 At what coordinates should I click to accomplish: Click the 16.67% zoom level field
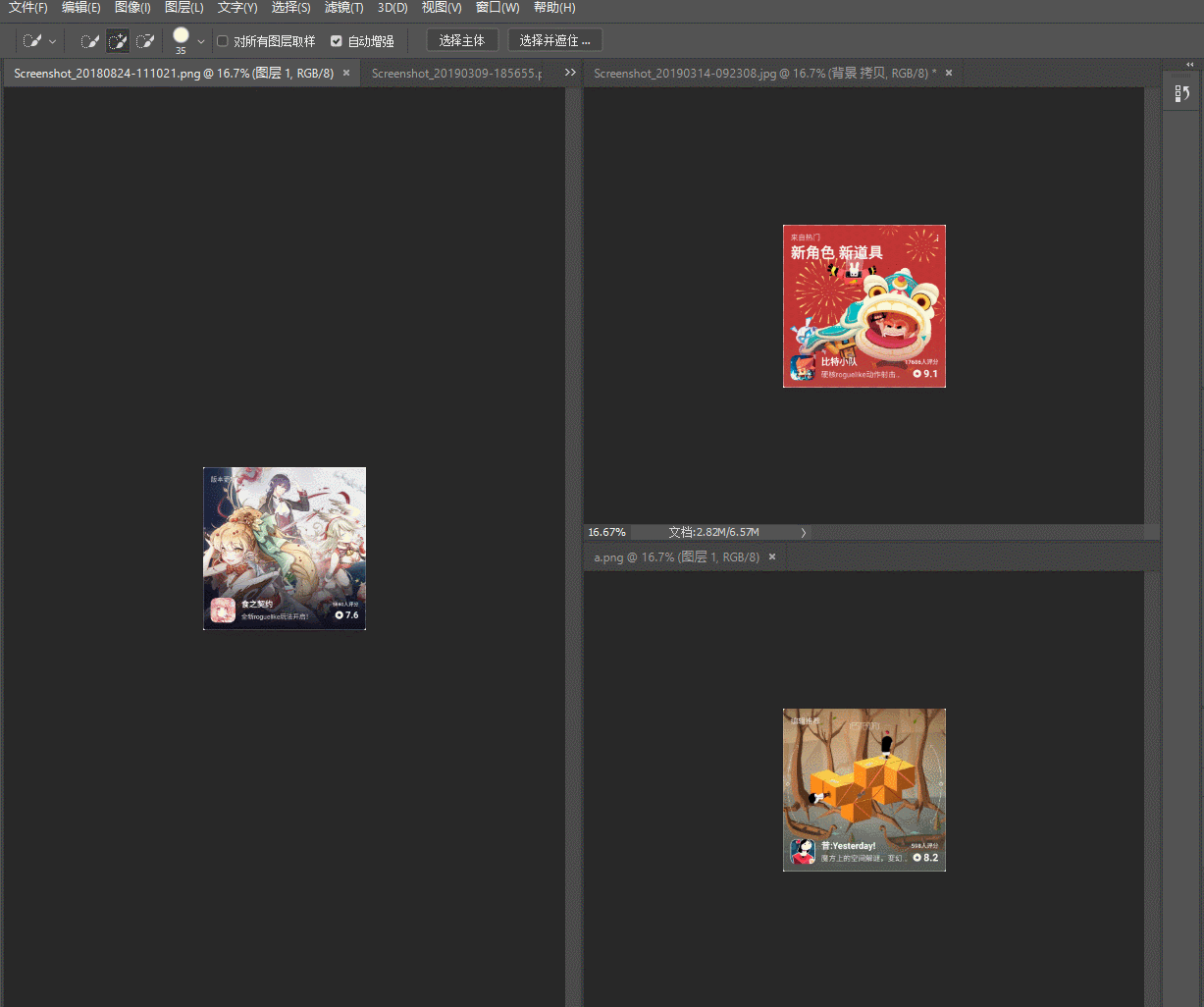[x=606, y=532]
